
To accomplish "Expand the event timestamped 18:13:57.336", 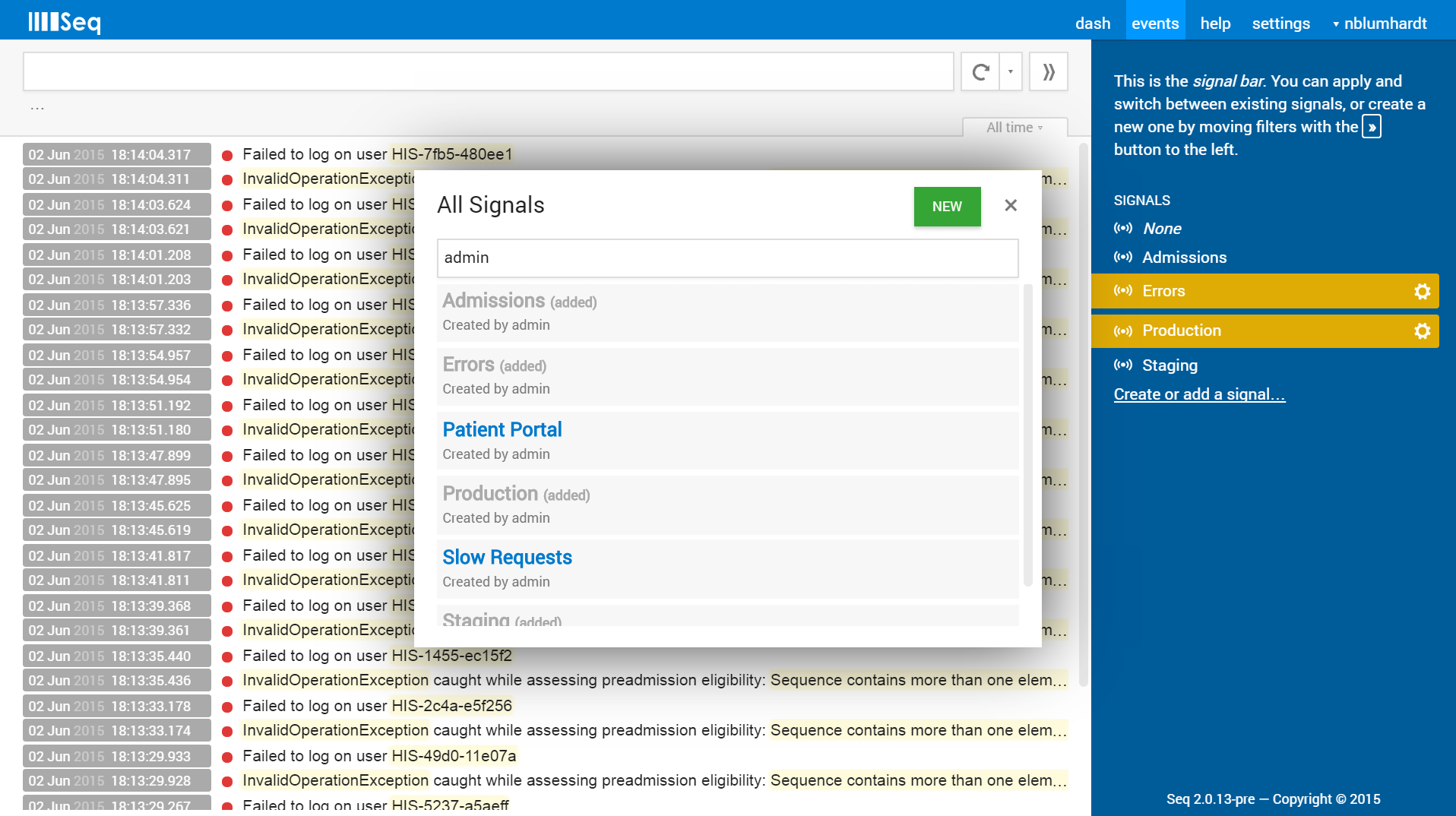I will coord(117,305).
